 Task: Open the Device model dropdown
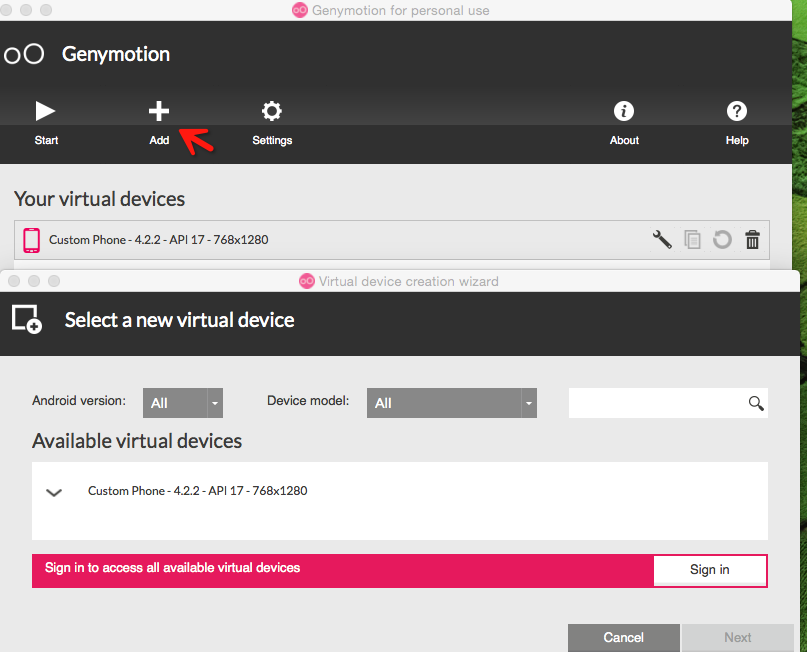coord(451,403)
